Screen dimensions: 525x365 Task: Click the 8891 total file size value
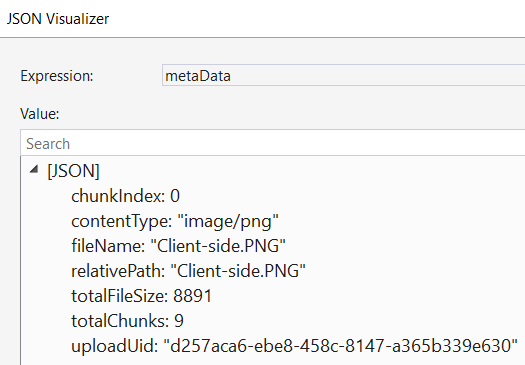click(193, 296)
